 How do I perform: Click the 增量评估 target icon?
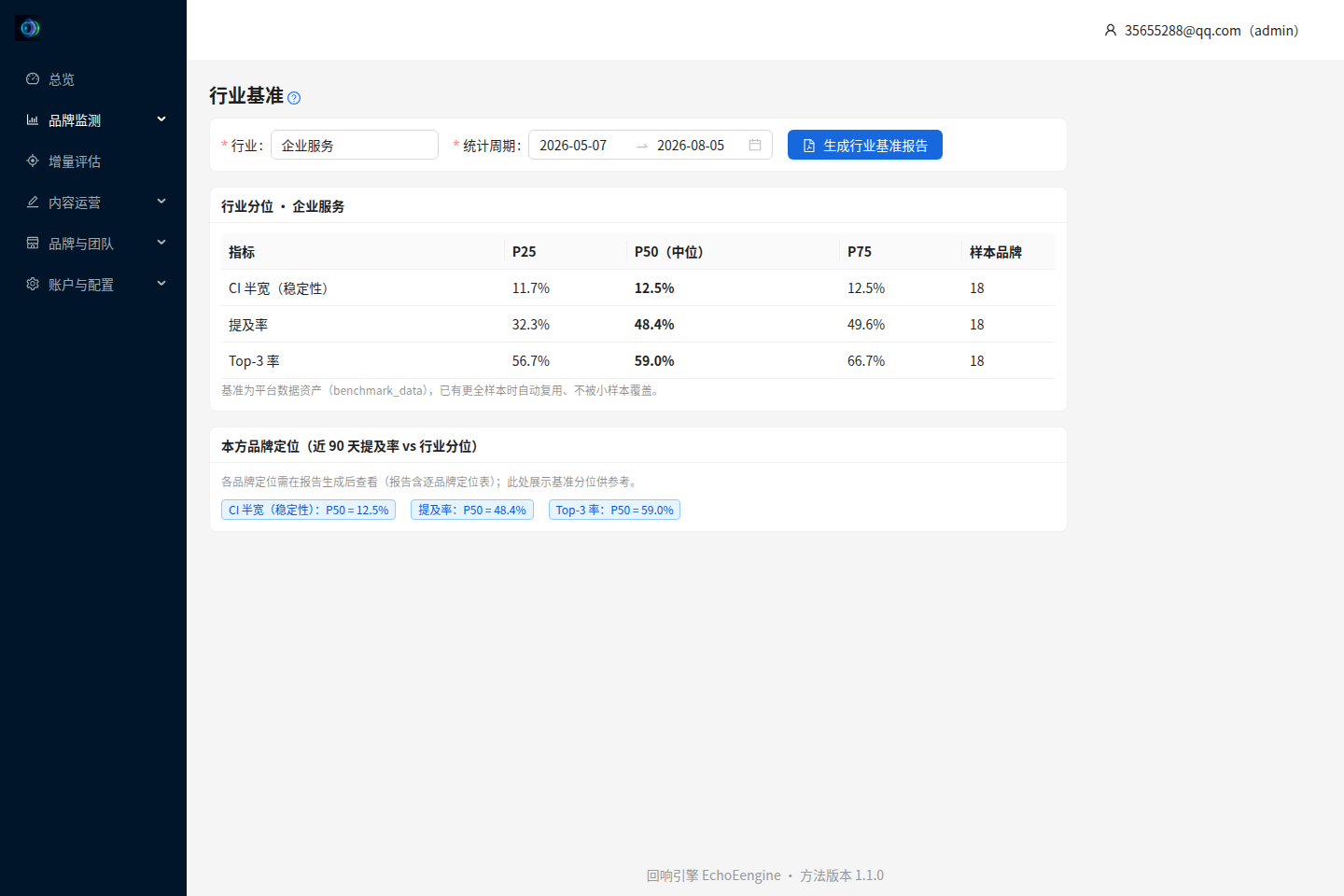coord(33,161)
